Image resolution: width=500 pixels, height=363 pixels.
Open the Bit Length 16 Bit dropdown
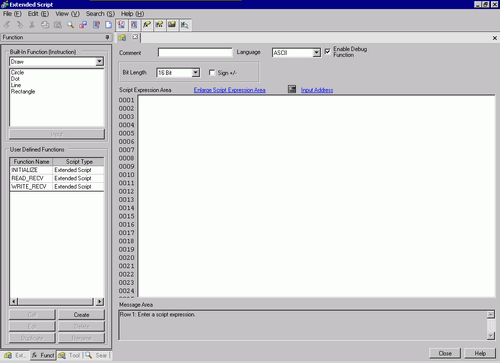196,72
